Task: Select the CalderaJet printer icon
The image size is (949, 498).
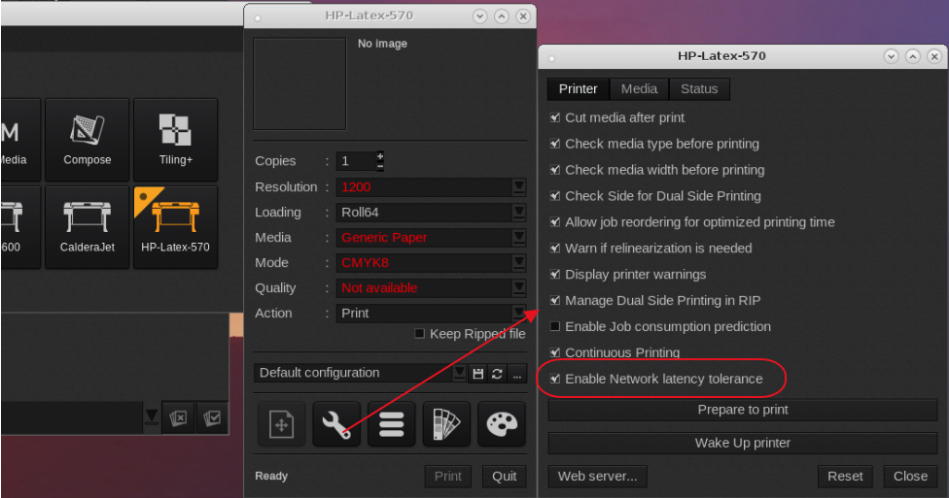Action: [x=87, y=226]
